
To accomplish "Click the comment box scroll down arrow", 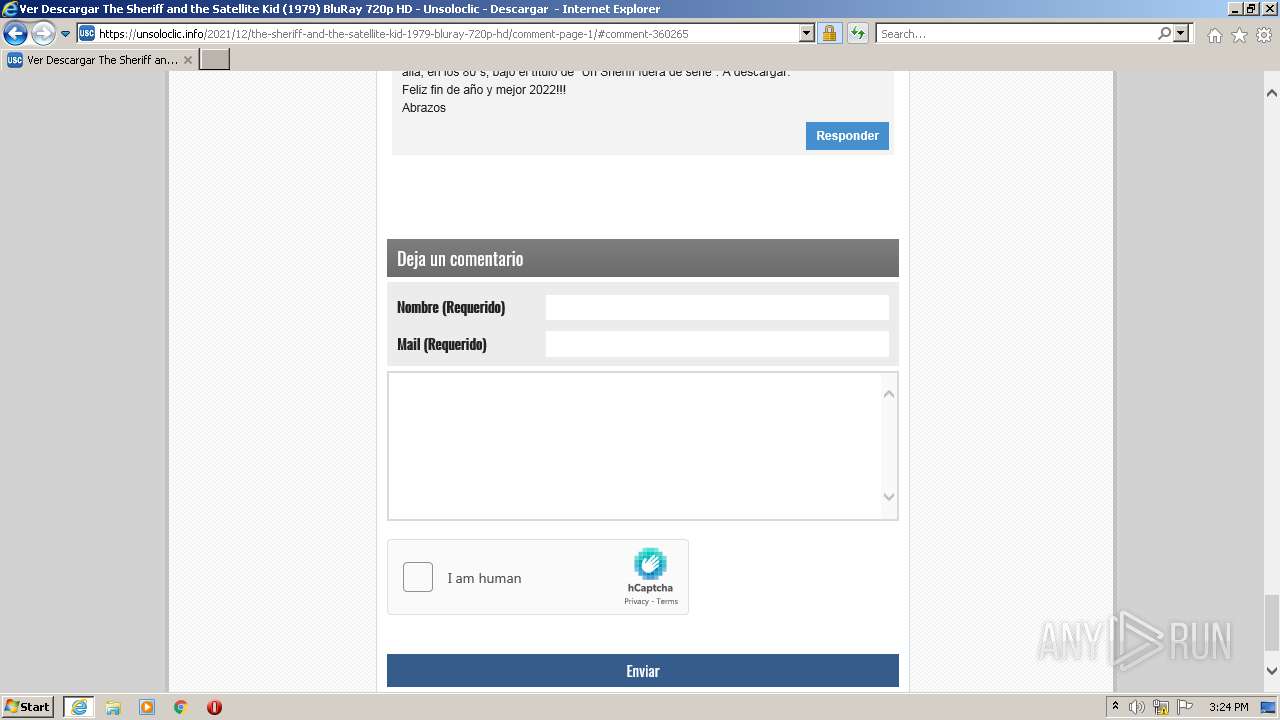I will pos(889,497).
